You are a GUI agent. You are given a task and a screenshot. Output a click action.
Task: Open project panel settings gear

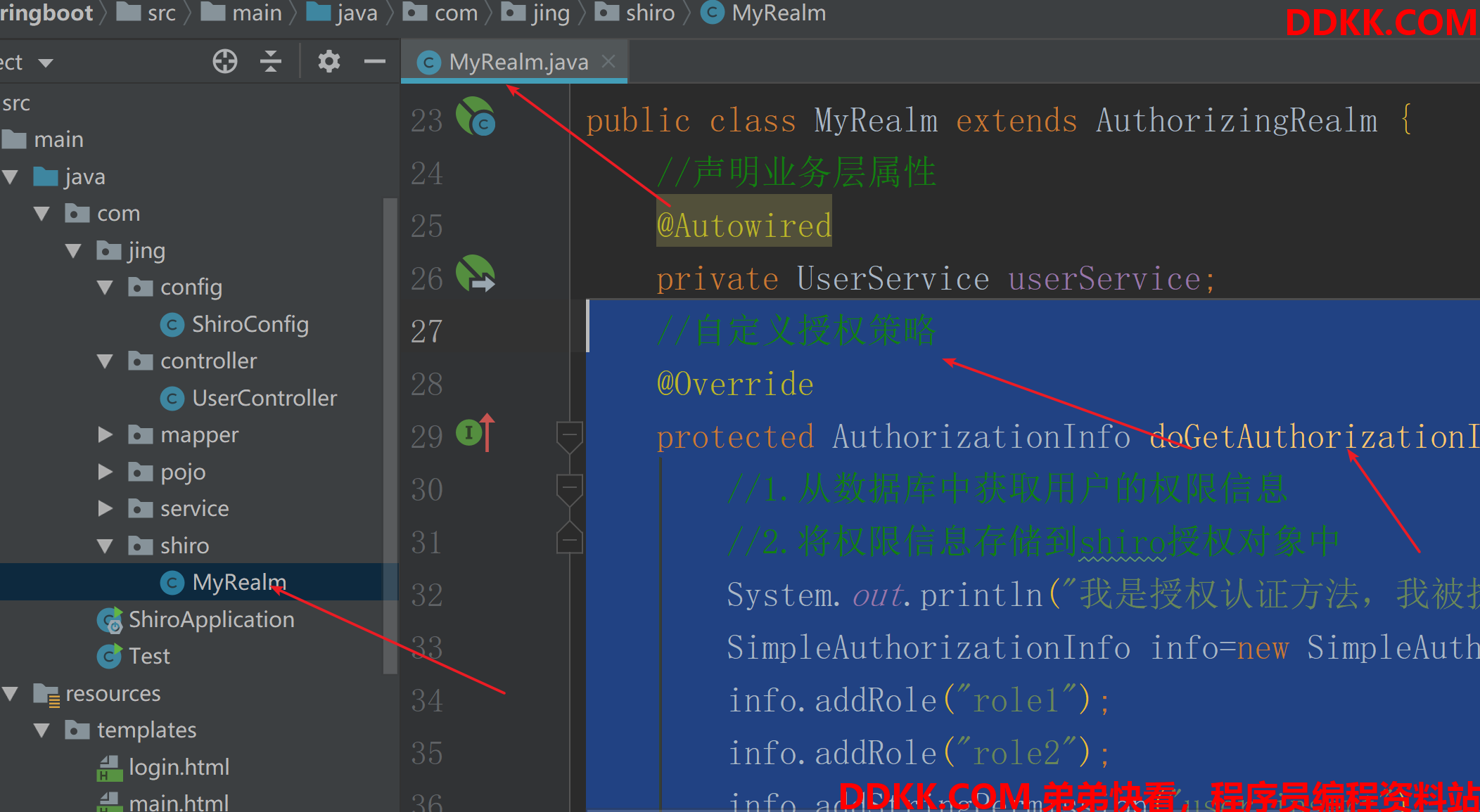point(328,62)
